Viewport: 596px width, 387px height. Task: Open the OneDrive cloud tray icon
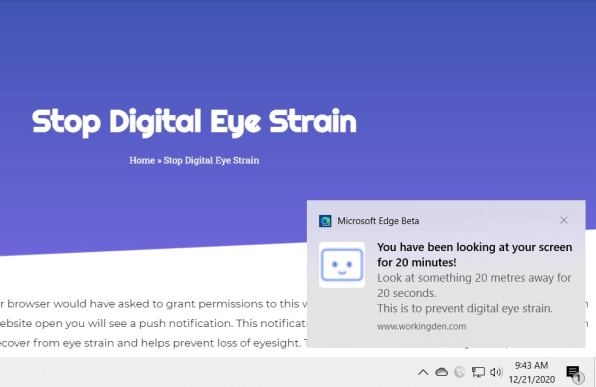point(441,372)
